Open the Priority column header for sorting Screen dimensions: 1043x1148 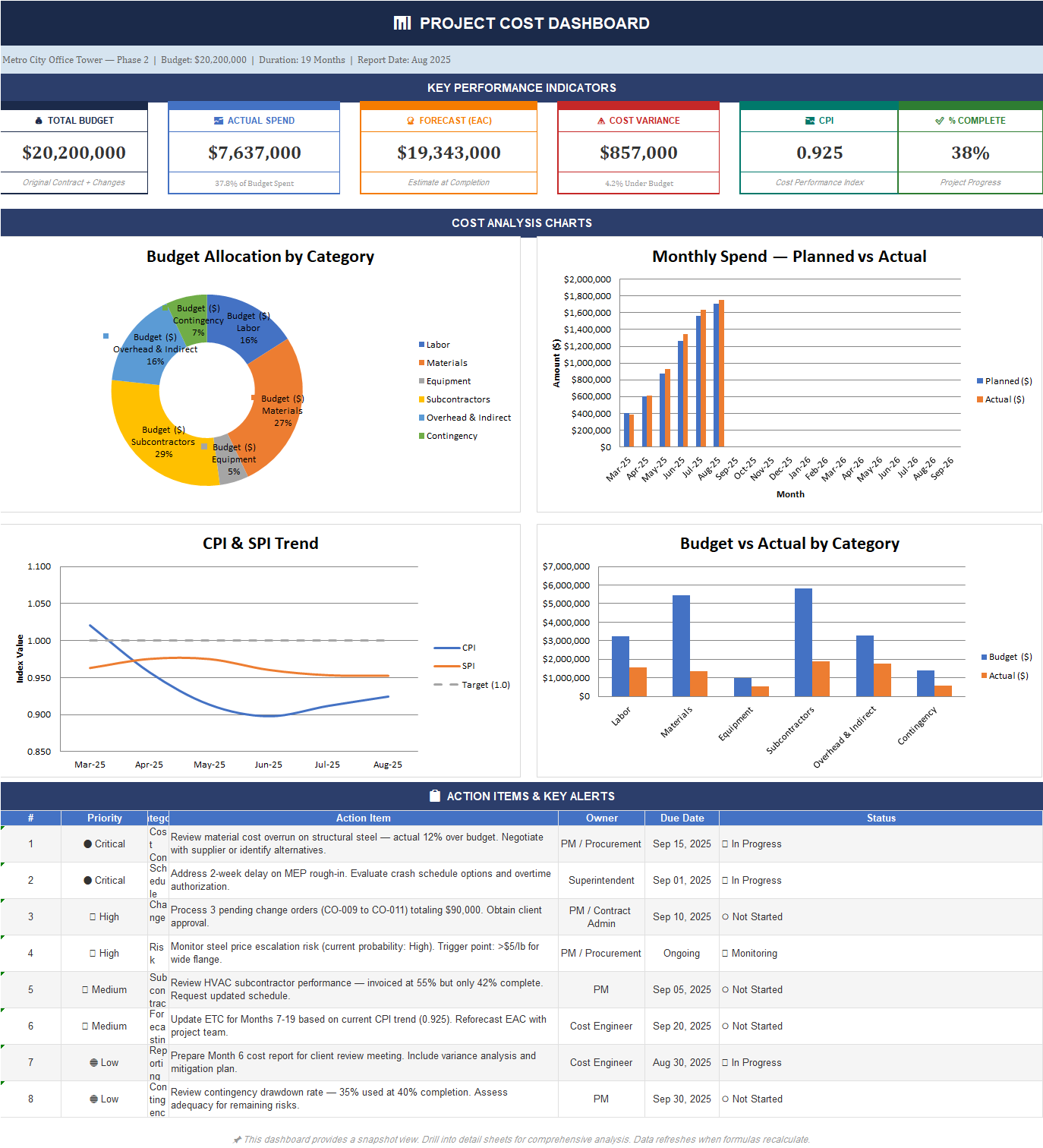[x=104, y=818]
